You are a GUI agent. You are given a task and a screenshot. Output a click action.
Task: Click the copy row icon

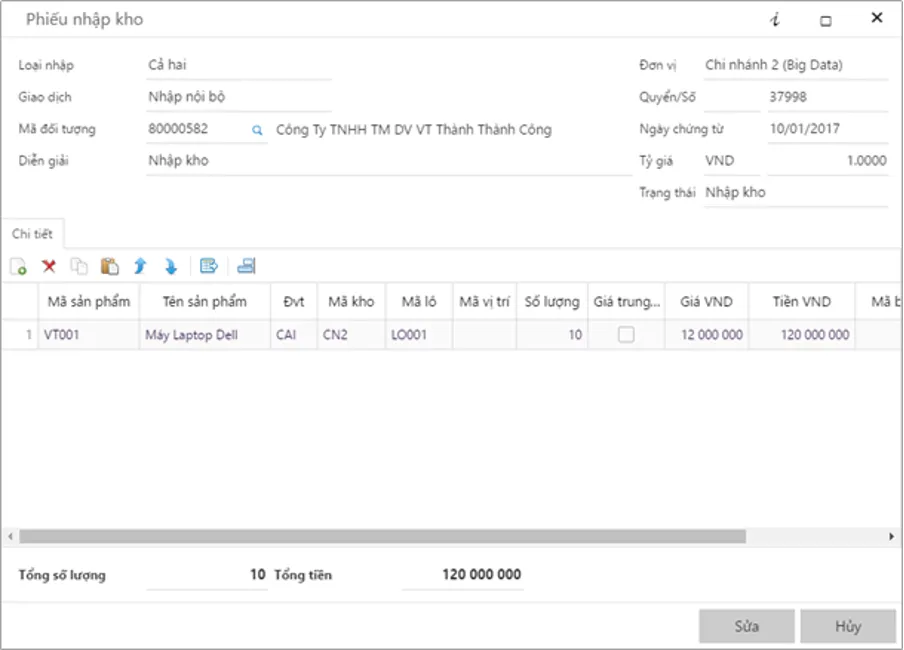(79, 267)
